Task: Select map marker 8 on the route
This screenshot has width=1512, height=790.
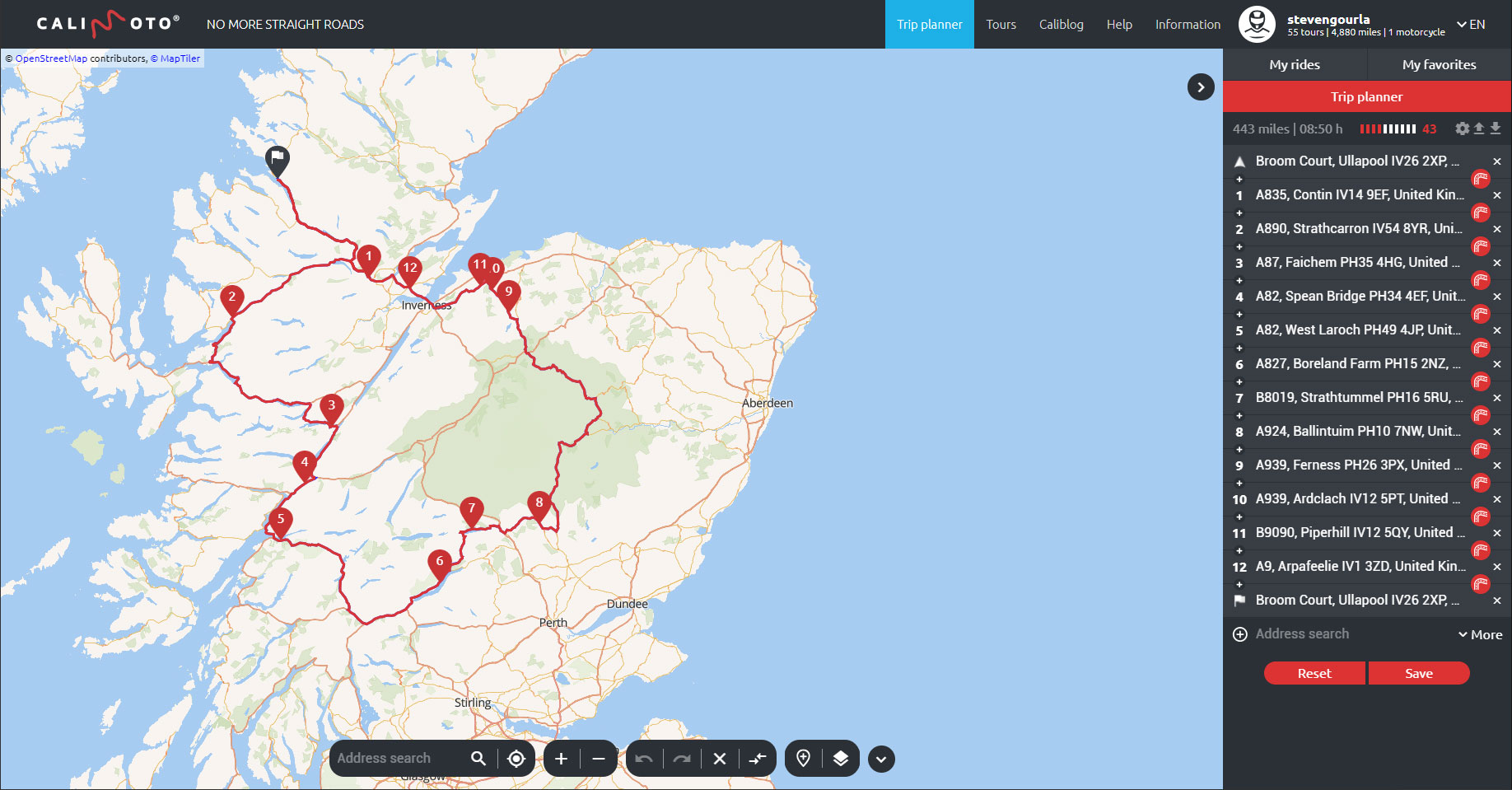Action: click(539, 507)
